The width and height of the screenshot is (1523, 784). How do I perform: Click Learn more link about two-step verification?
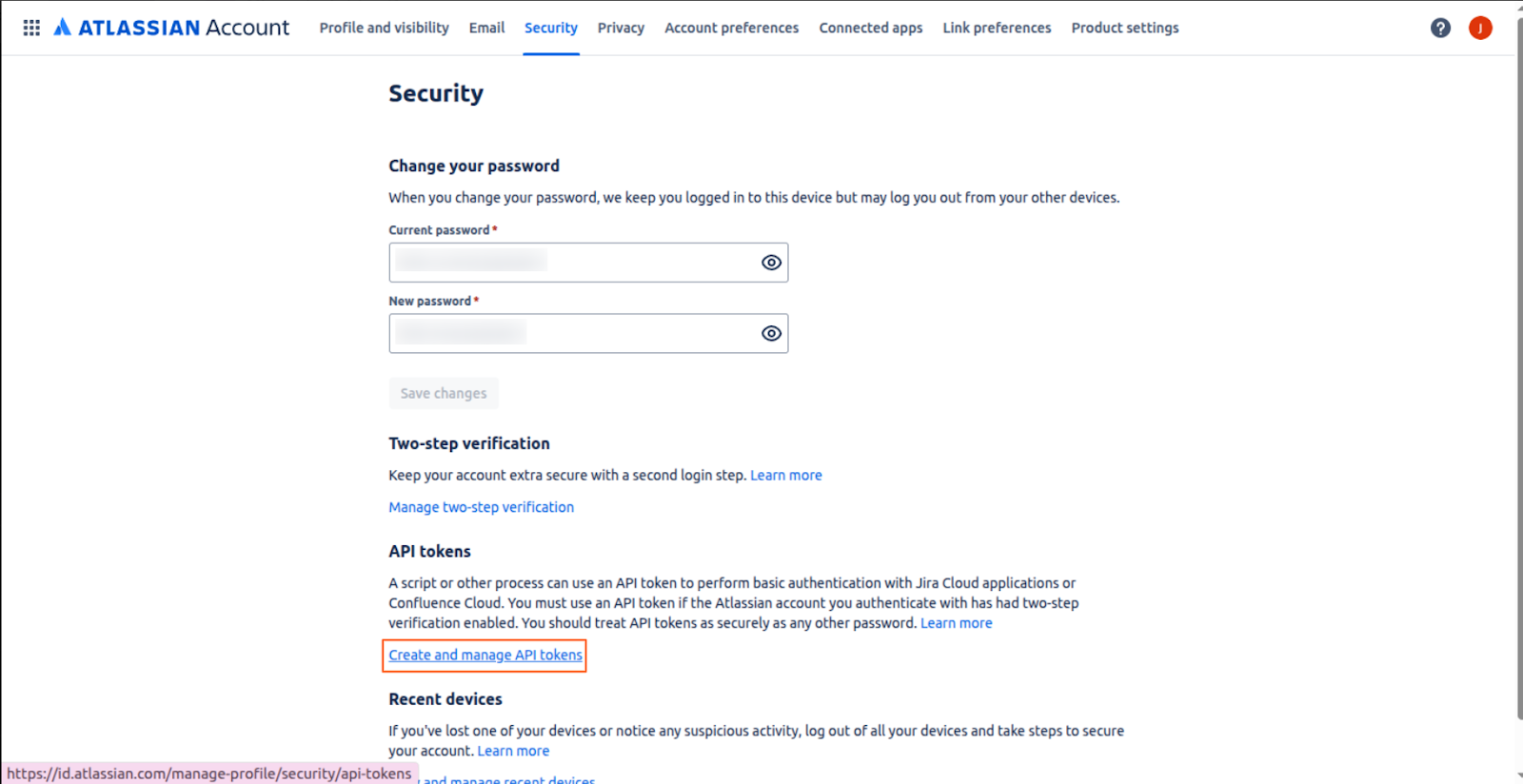click(x=785, y=475)
